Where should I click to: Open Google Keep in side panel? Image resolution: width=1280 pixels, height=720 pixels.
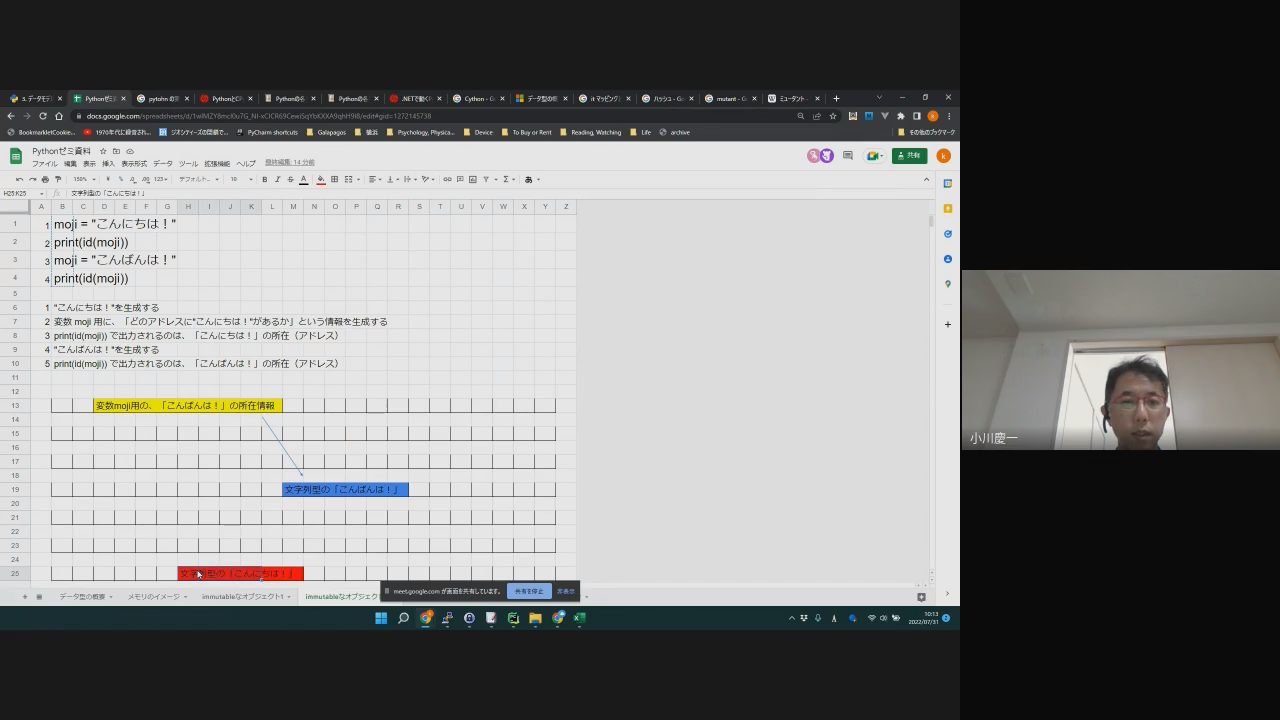948,209
